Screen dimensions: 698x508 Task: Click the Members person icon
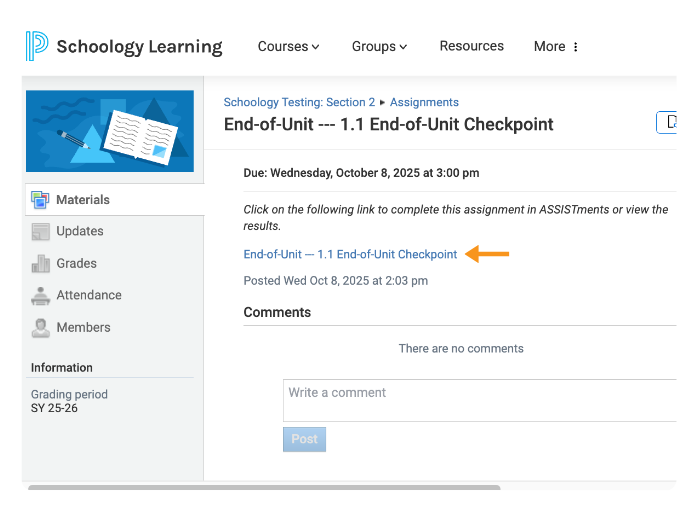click(41, 328)
